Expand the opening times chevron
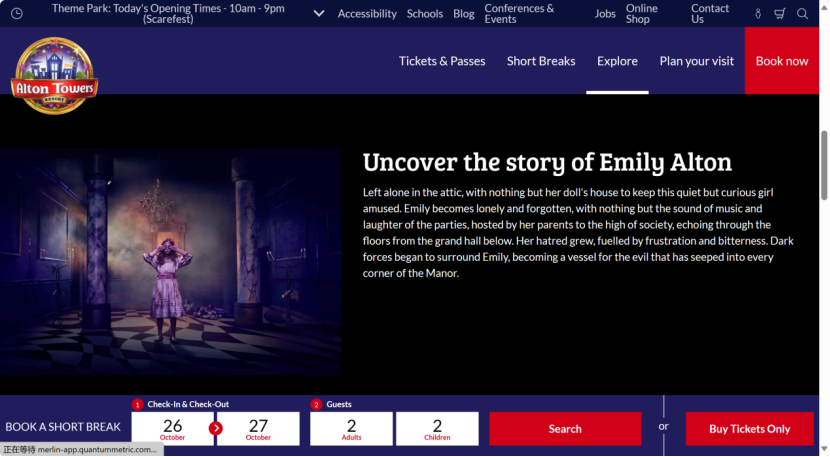 319,13
